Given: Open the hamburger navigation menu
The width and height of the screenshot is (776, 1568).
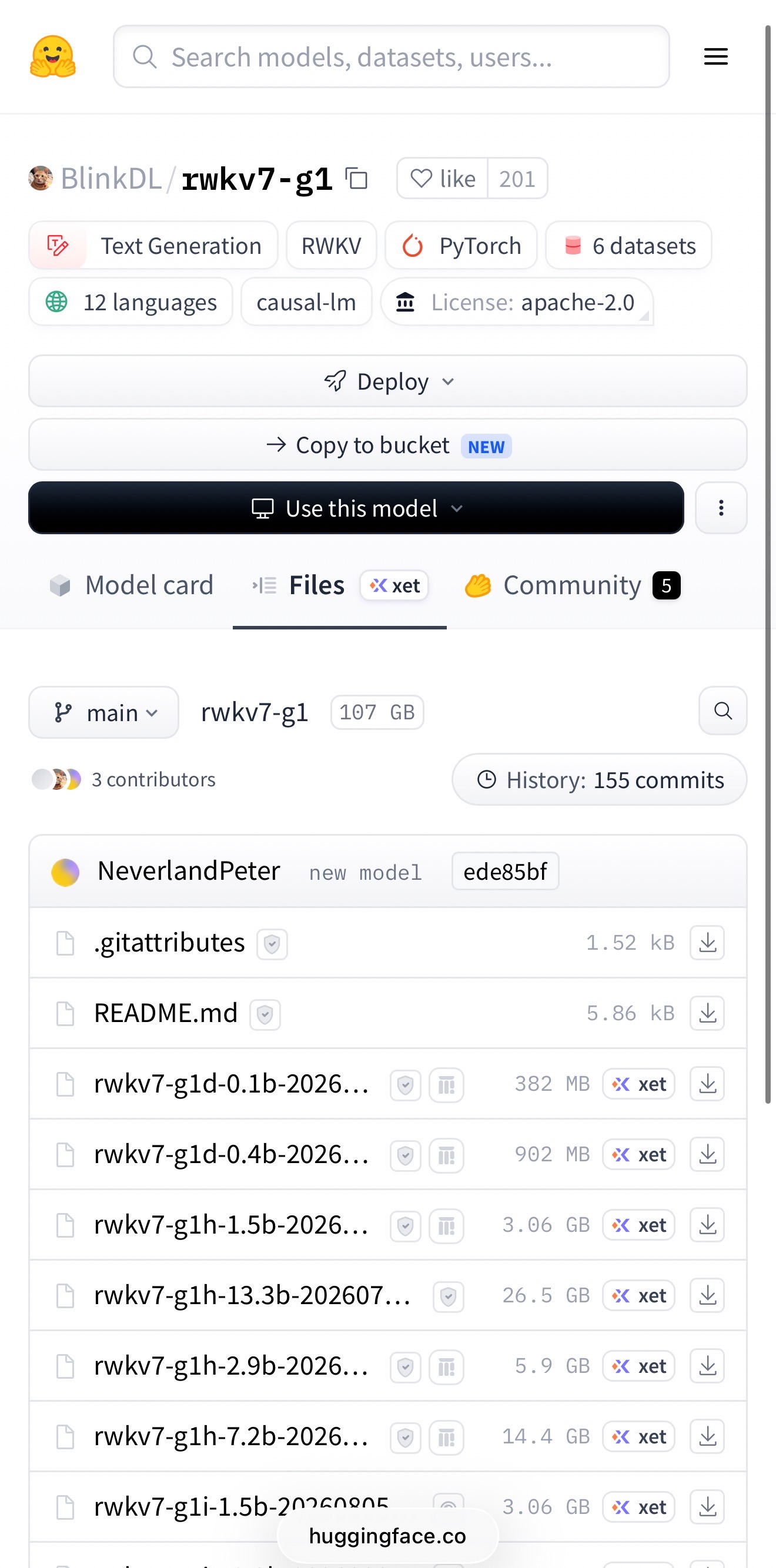Looking at the screenshot, I should click(x=715, y=56).
